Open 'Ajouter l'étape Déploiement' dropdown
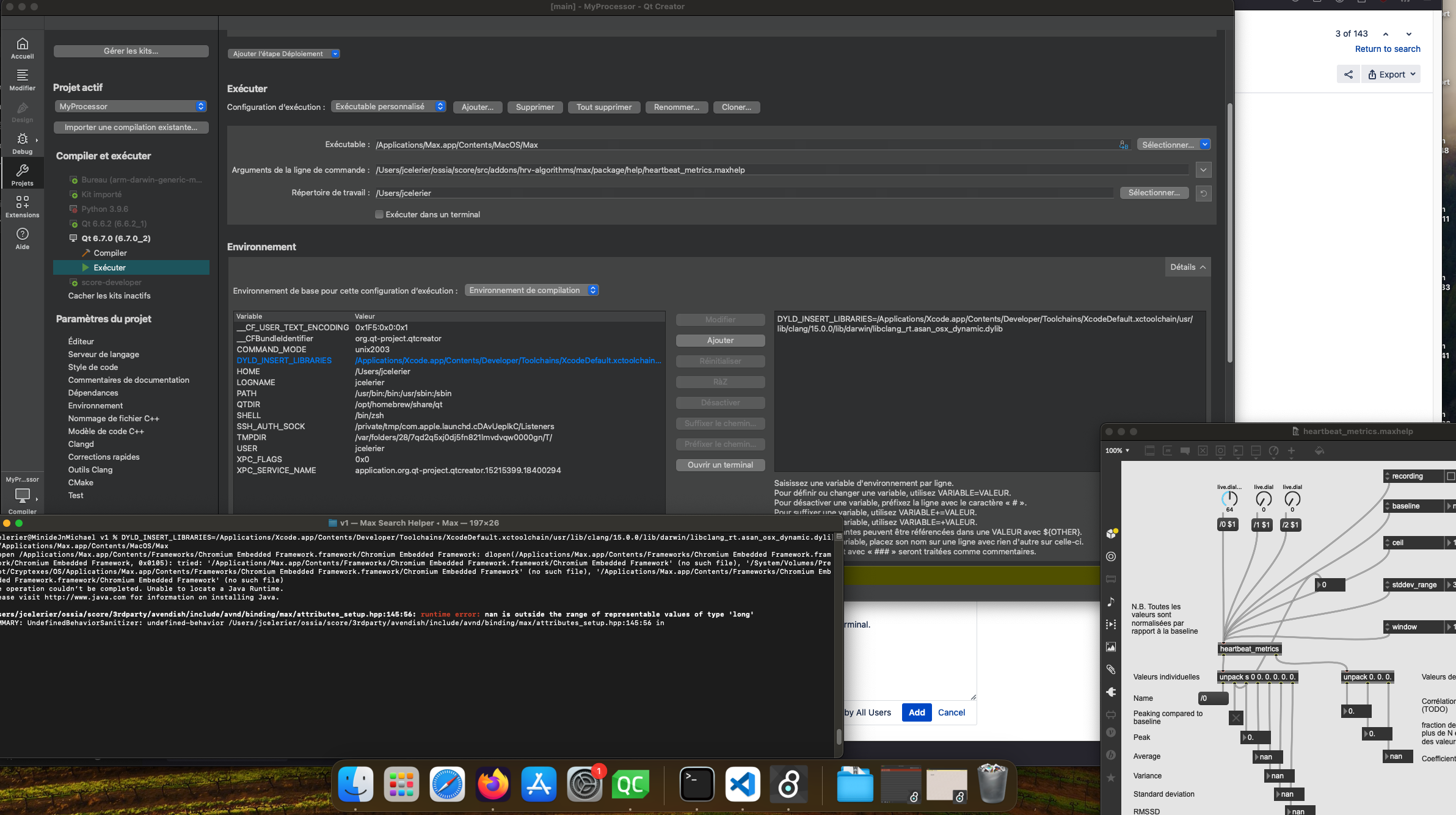The width and height of the screenshot is (1456, 815). (283, 54)
